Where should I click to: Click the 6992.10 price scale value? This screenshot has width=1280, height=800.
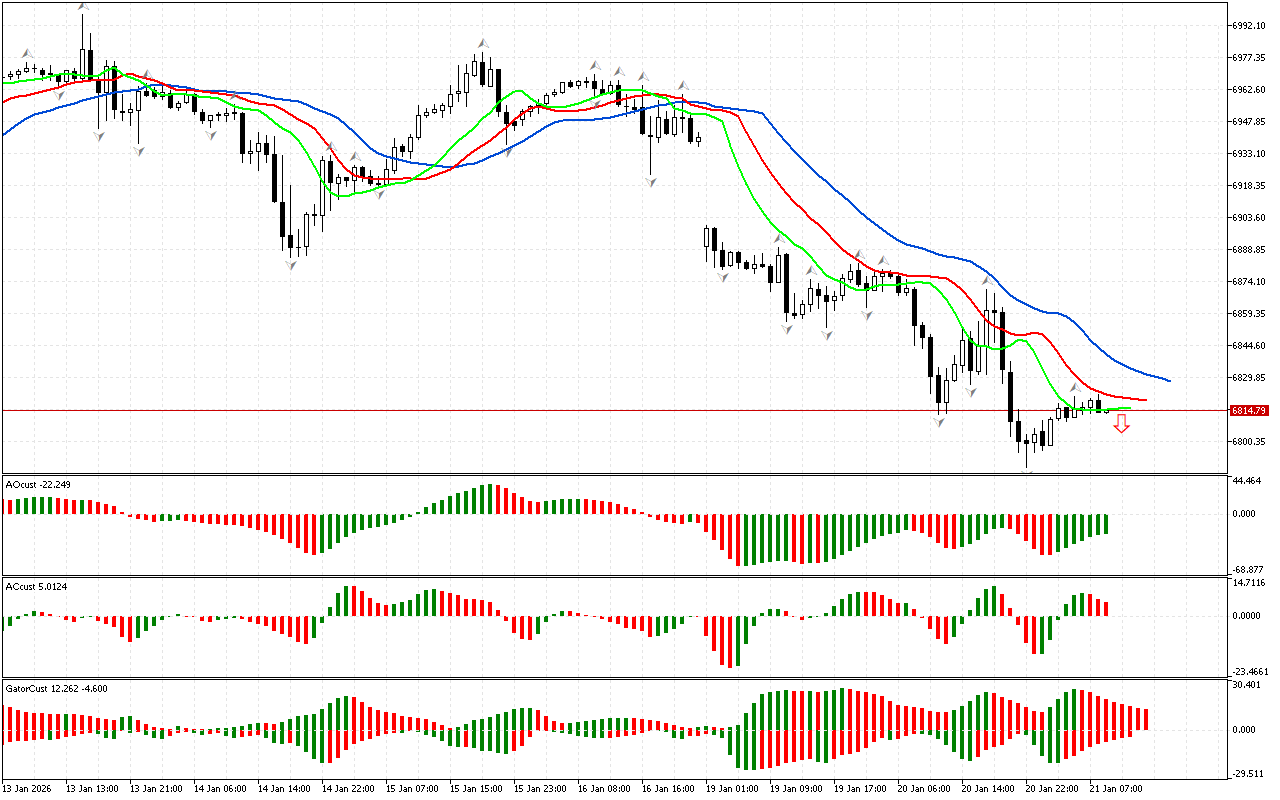tap(1251, 26)
